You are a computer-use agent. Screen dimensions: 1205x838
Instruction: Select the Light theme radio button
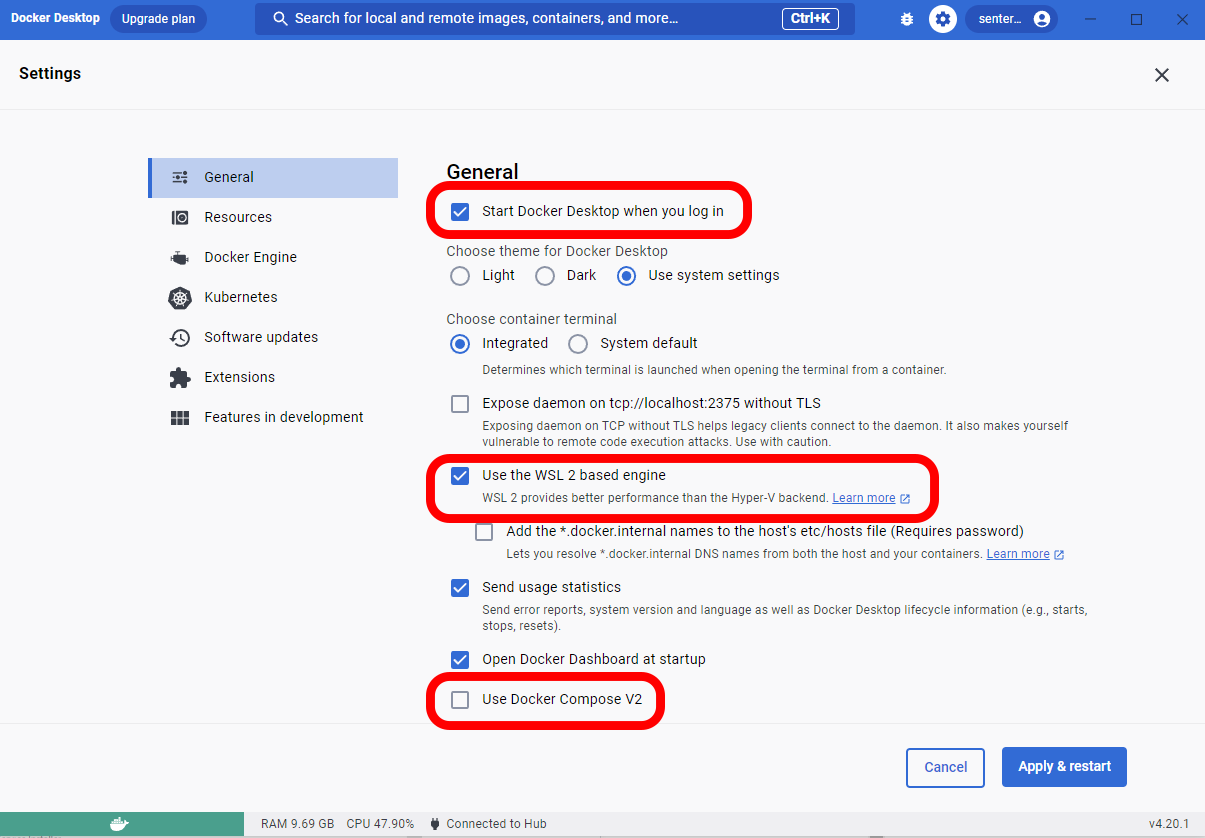point(460,276)
